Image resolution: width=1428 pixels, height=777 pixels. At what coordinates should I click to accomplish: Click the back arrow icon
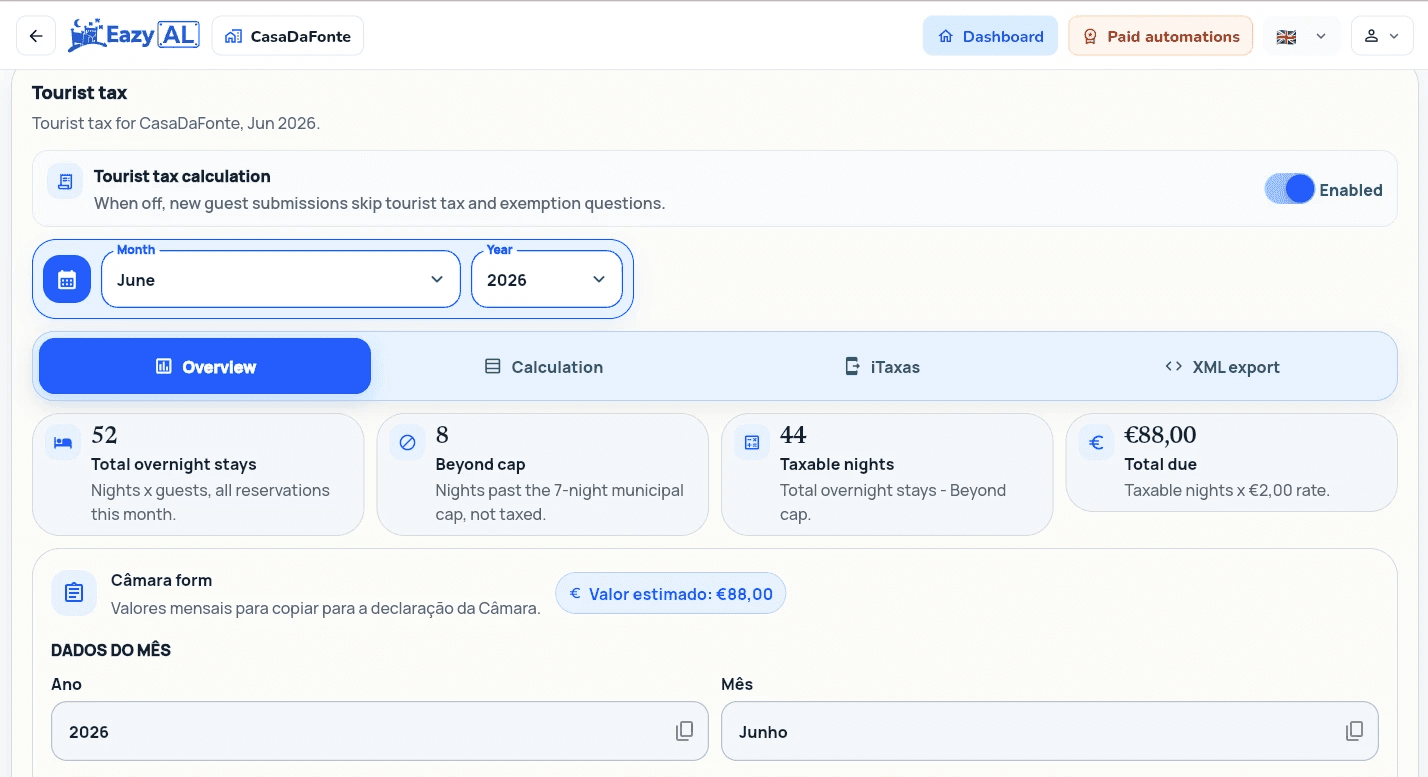(36, 36)
